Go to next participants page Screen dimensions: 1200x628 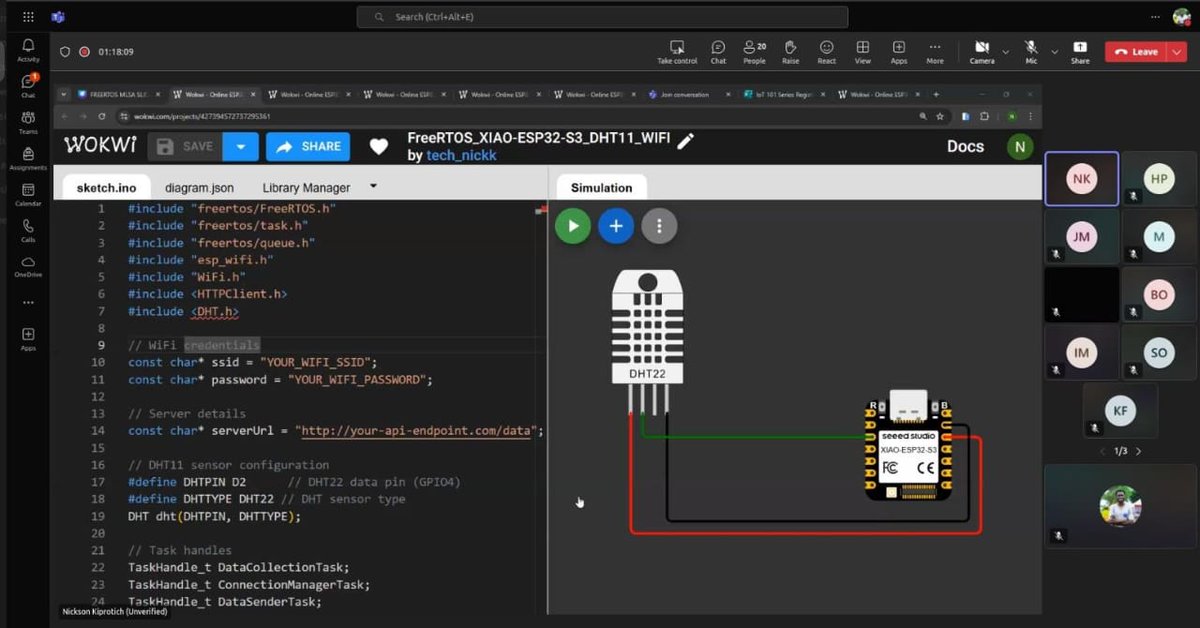1138,451
